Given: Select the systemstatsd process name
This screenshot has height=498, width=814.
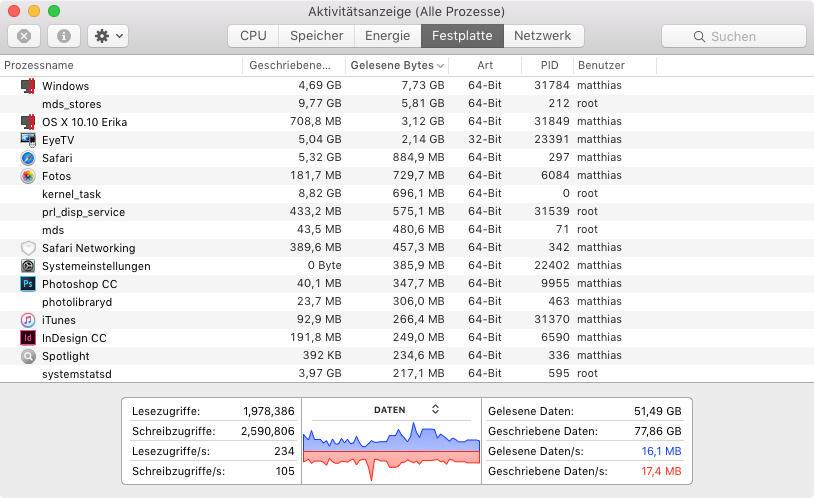Looking at the screenshot, I should tap(77, 374).
